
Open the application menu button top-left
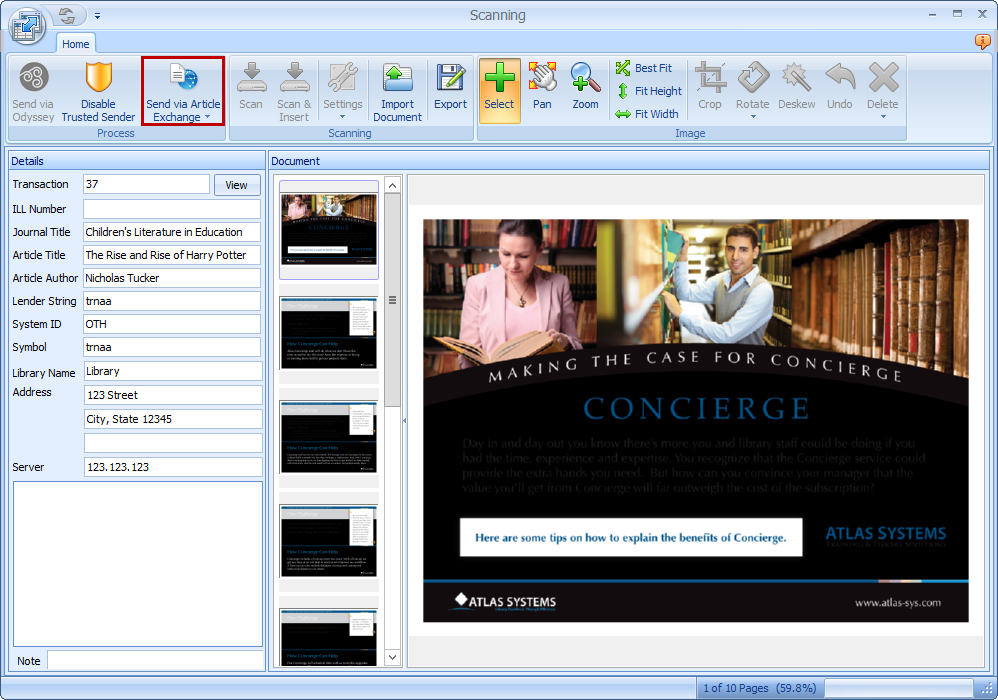coord(27,26)
